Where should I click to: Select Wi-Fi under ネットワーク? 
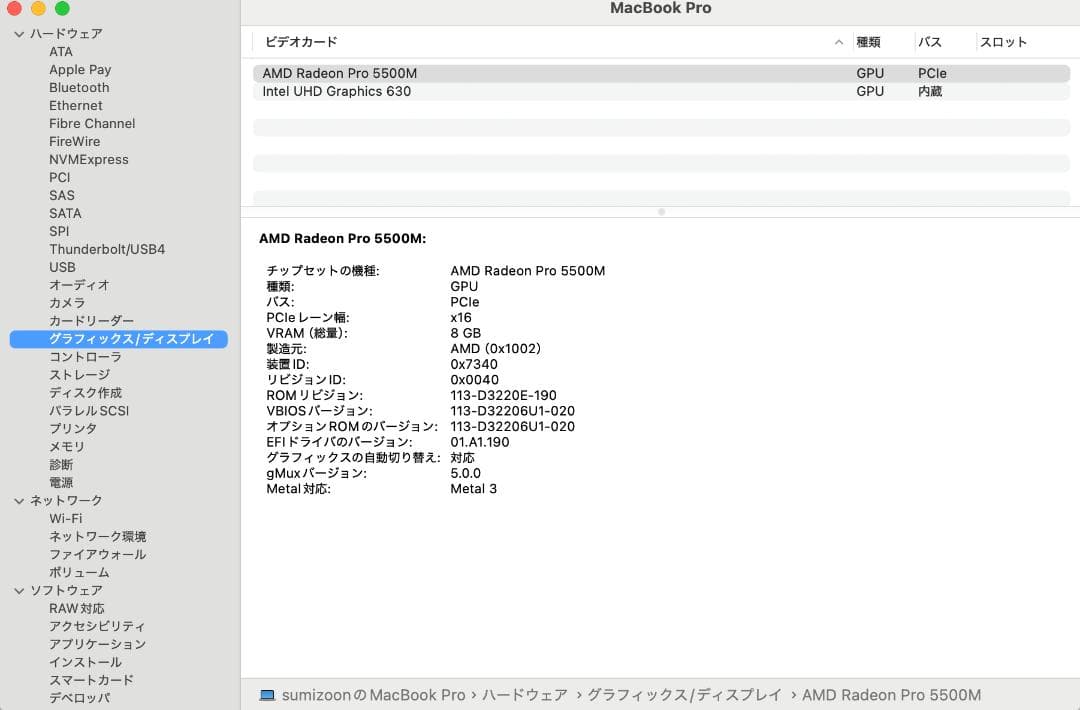[x=66, y=518]
